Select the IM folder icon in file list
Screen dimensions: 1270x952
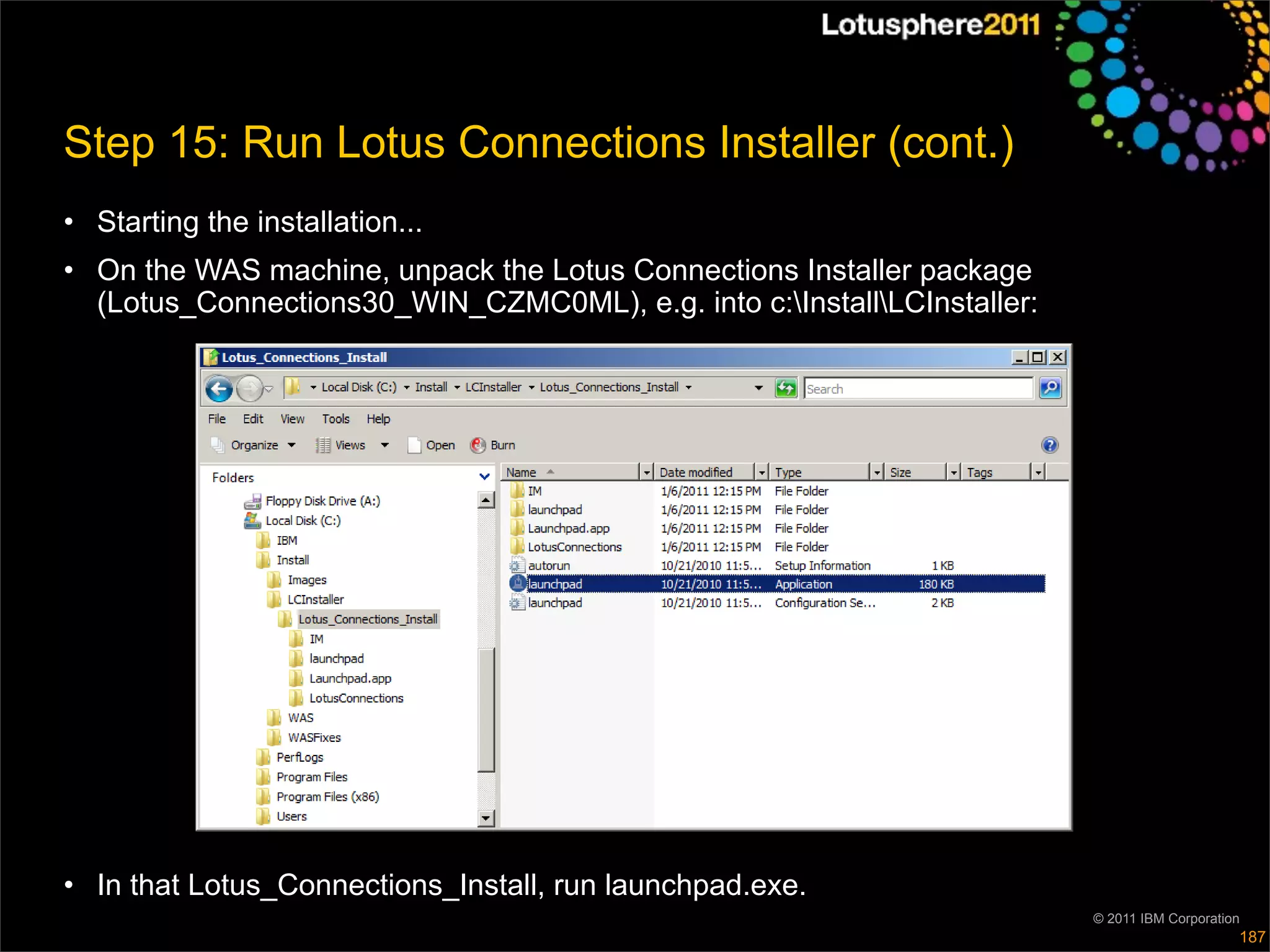click(x=517, y=491)
